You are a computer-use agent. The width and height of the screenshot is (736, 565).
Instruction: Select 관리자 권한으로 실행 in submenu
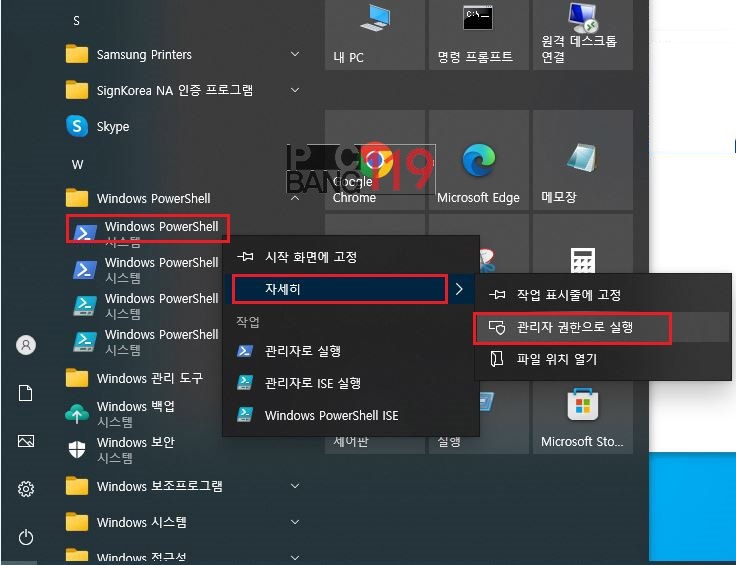tap(574, 327)
